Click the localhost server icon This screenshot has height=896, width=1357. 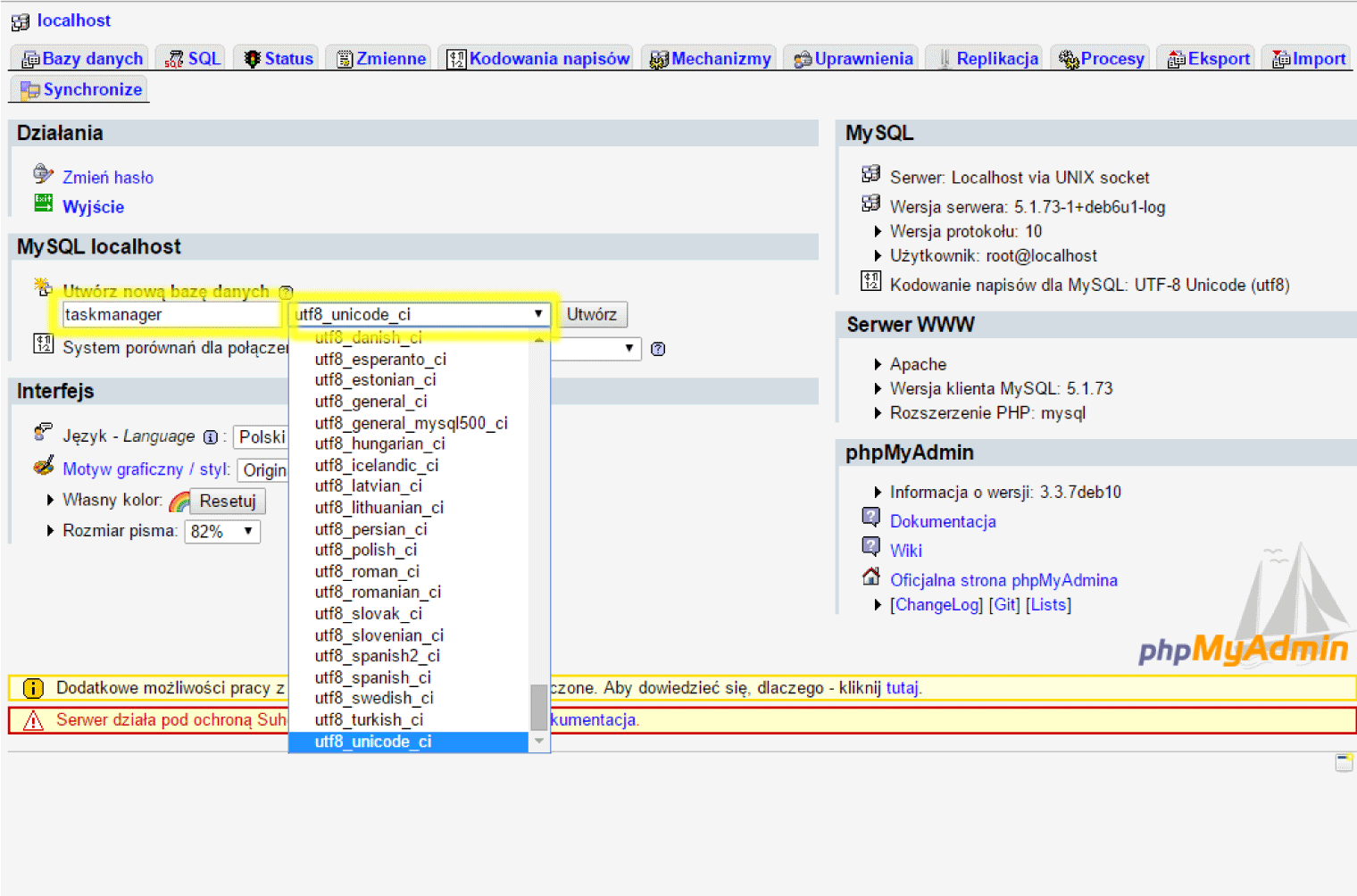coord(21,21)
